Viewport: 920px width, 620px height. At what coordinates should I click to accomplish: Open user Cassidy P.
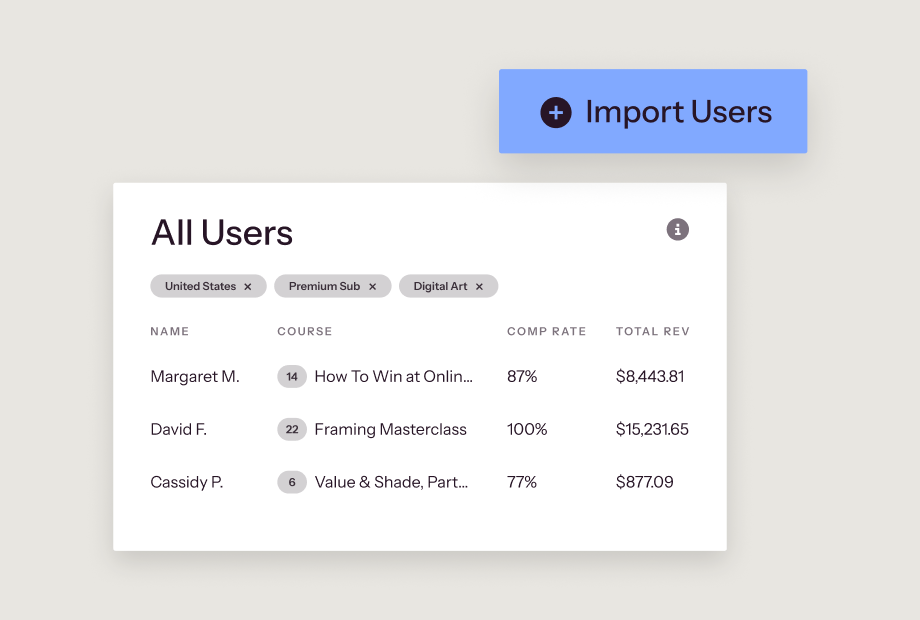click(x=187, y=482)
